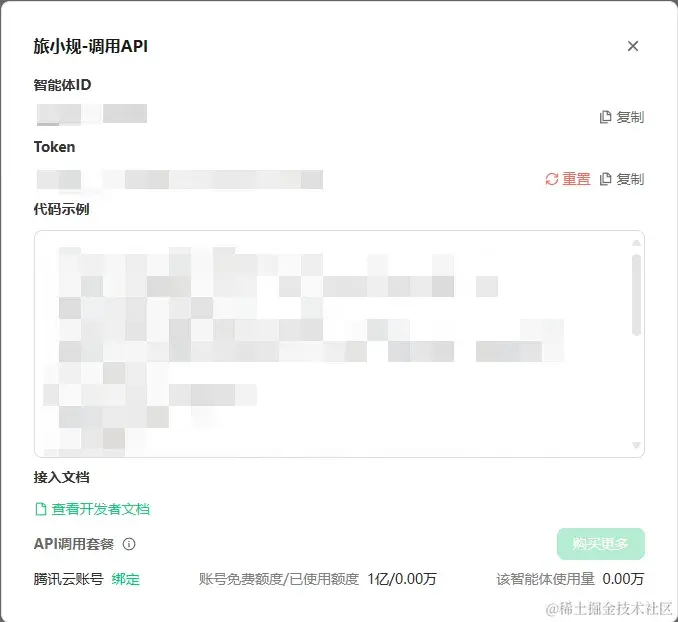Click the copy icon for 智能体ID
678x622 pixels.
click(x=605, y=117)
